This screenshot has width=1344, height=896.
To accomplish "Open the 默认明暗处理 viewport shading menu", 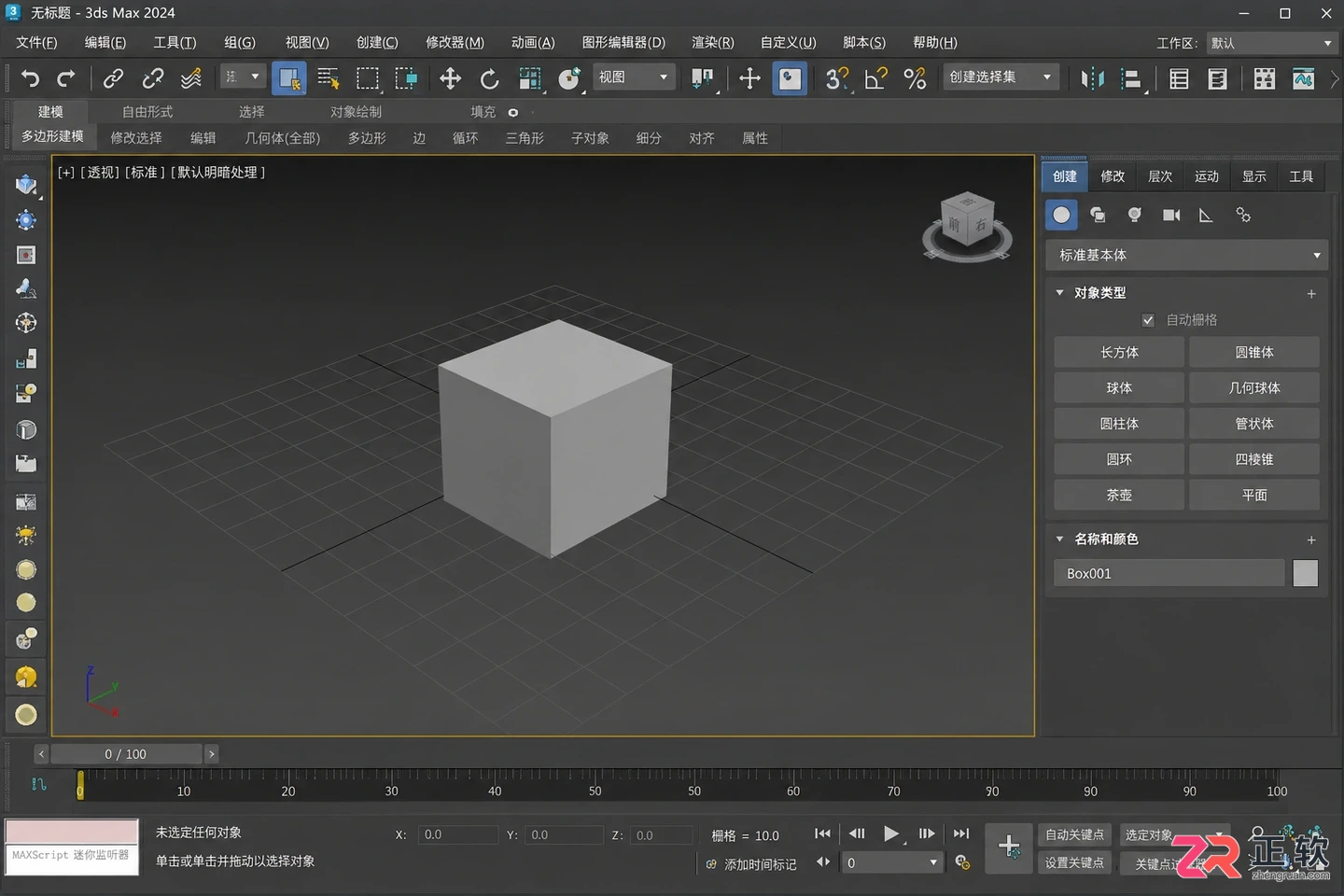I will 217,173.
